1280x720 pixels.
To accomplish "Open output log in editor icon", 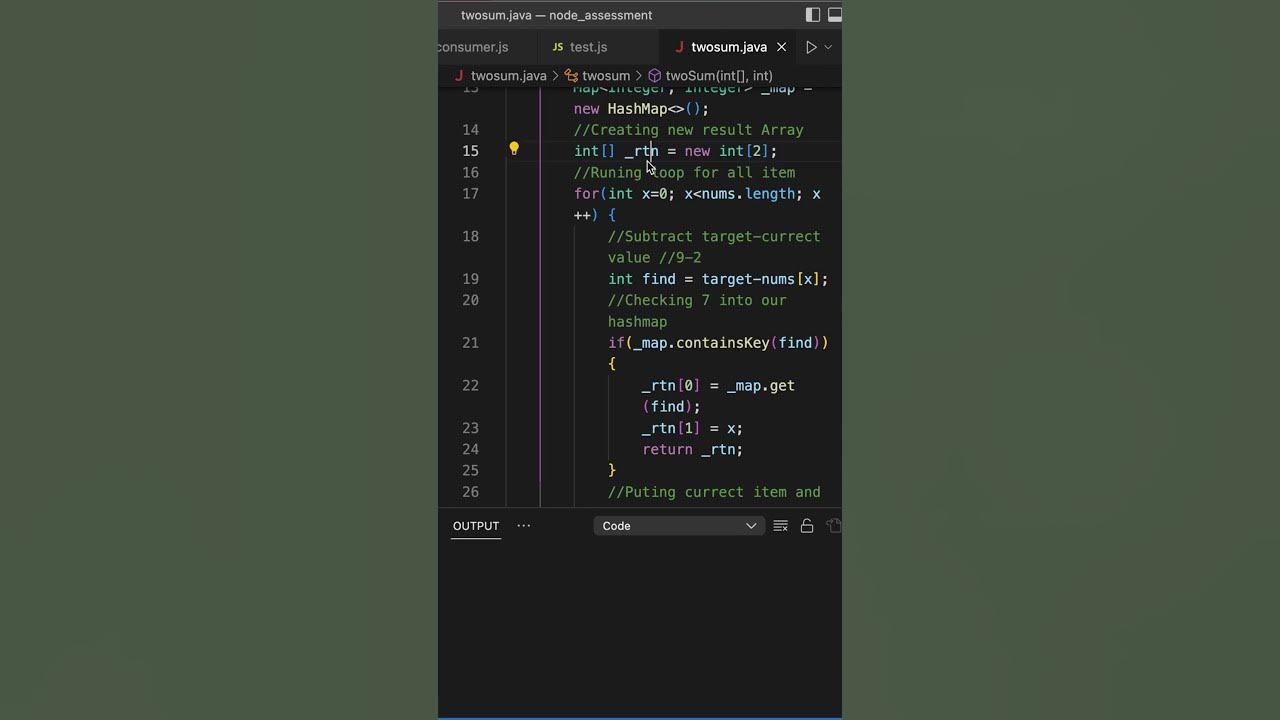I will point(834,526).
